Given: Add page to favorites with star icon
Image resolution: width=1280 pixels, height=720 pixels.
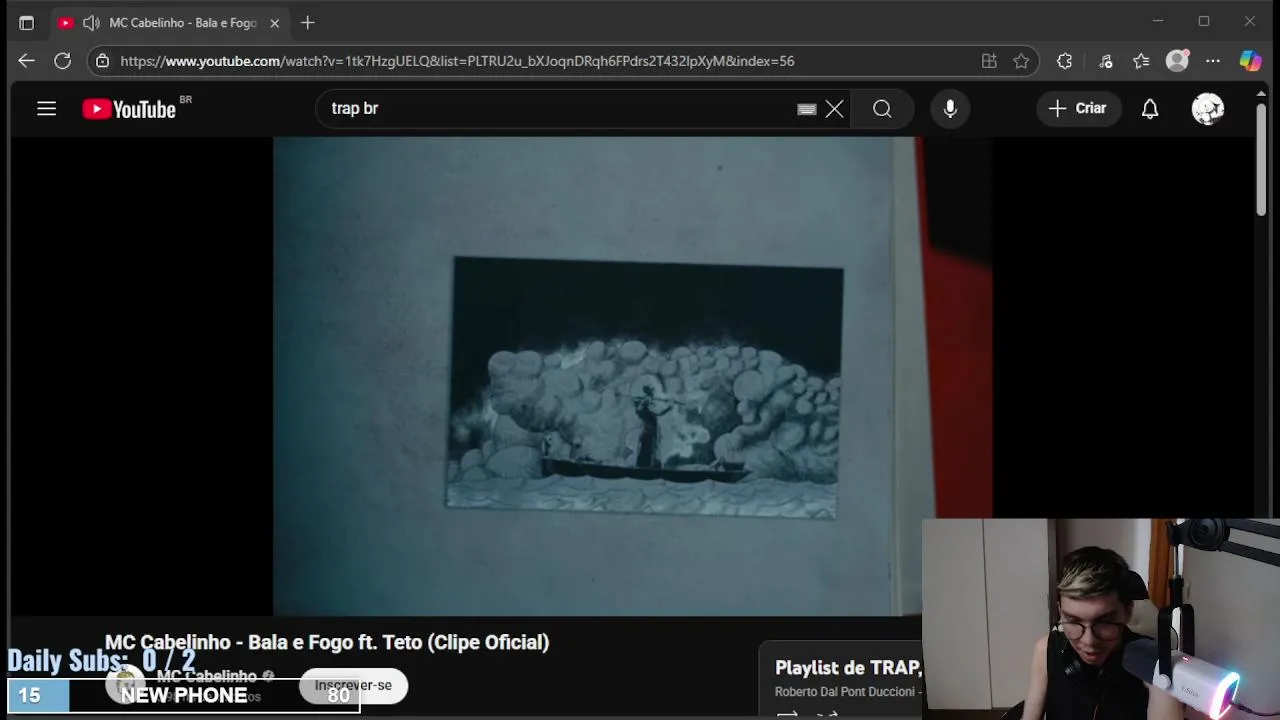Looking at the screenshot, I should (1021, 61).
